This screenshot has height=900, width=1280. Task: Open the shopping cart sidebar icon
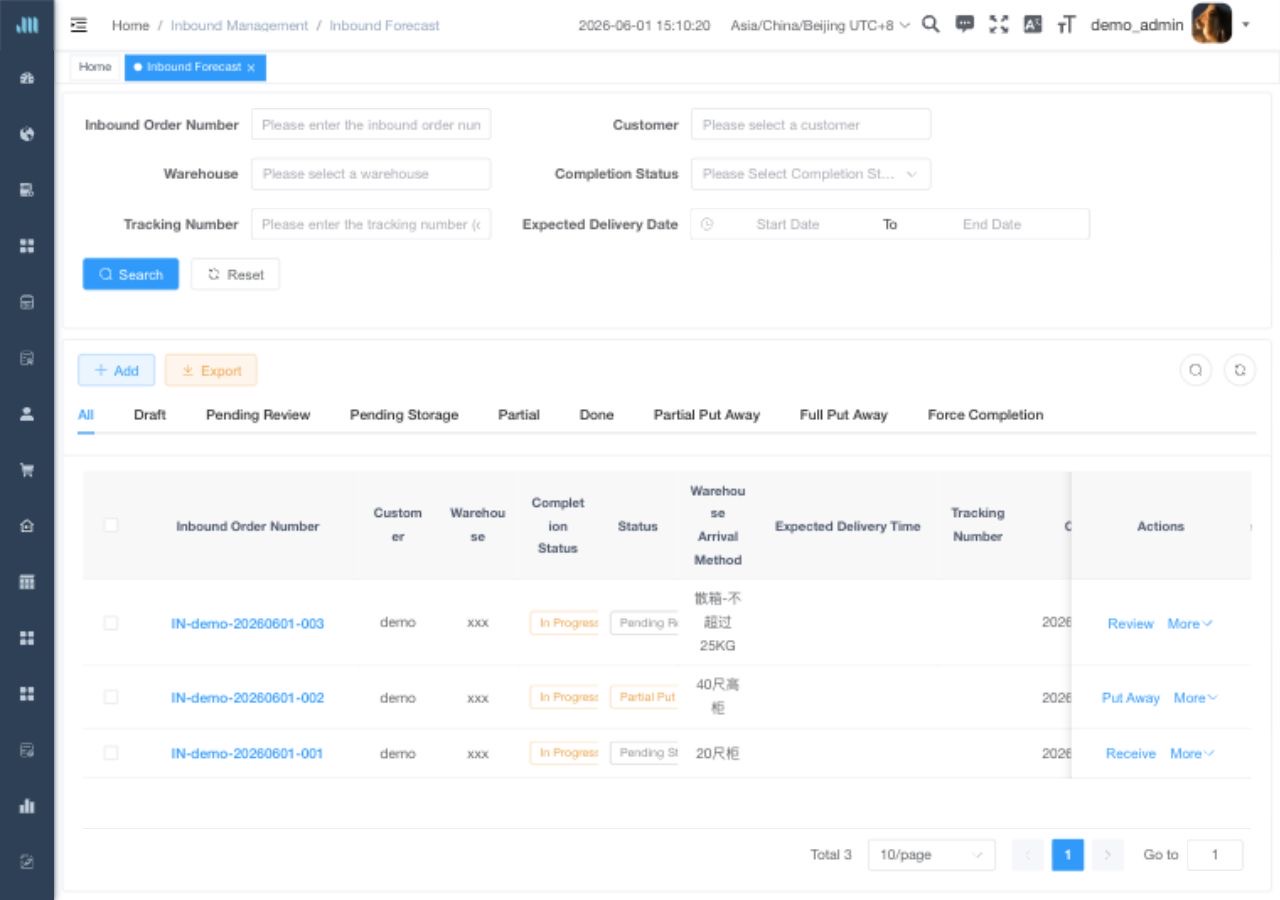(x=27, y=470)
